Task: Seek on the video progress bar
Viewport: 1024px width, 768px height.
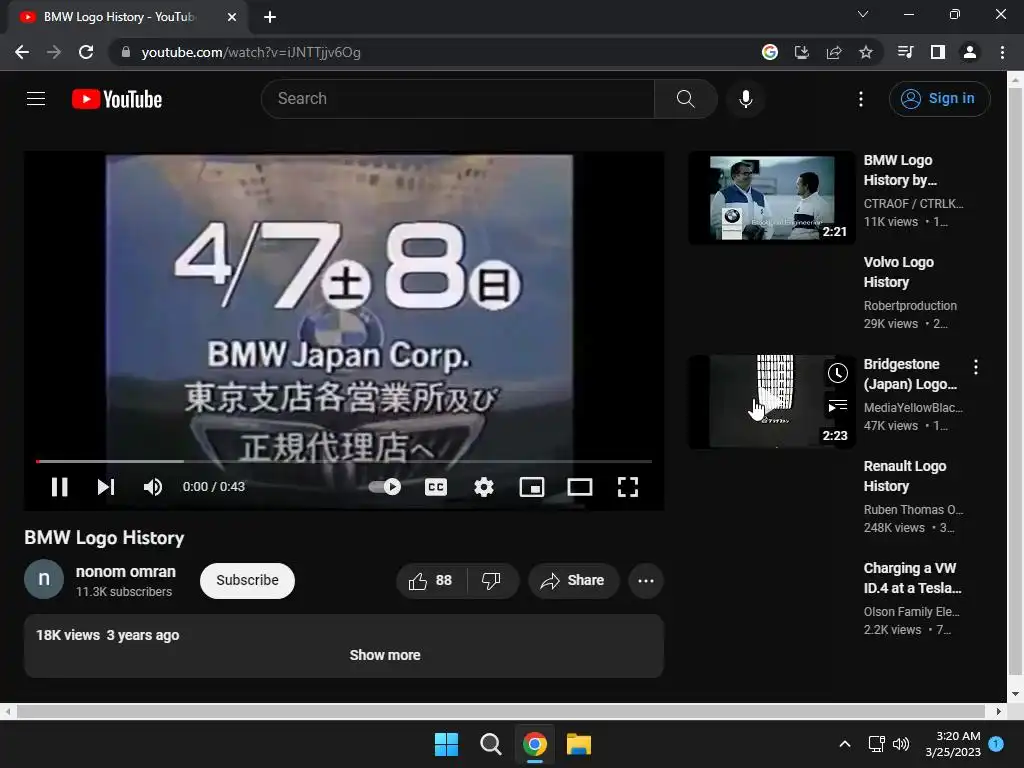Action: coord(344,461)
